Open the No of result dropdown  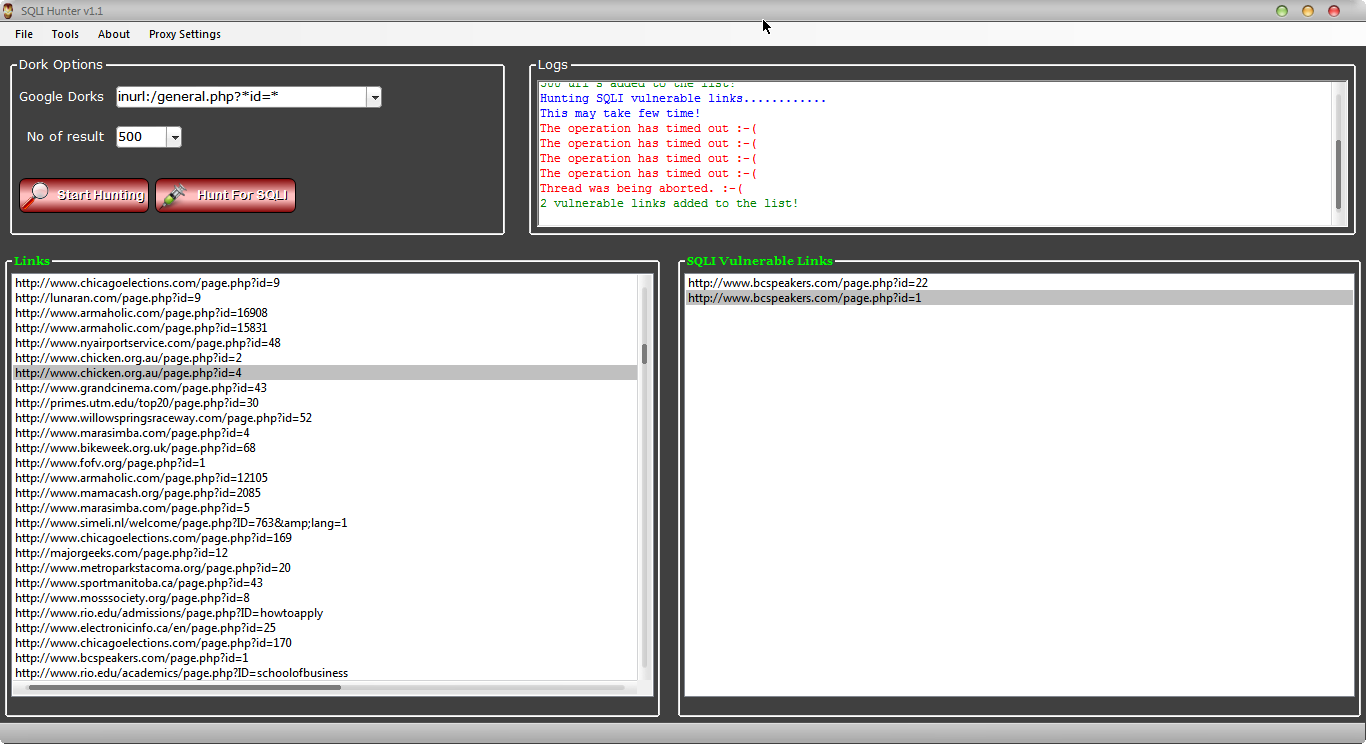[x=174, y=137]
